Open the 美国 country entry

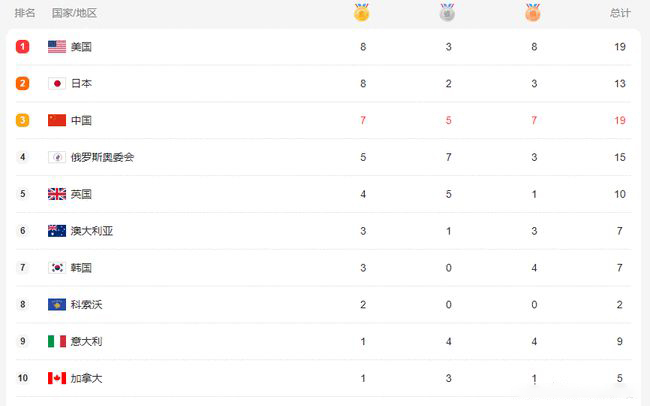point(81,47)
